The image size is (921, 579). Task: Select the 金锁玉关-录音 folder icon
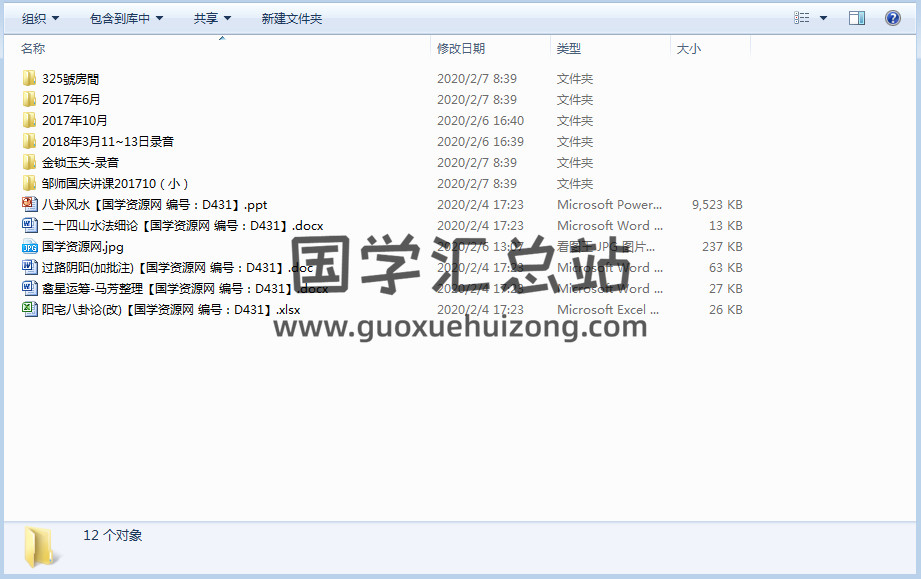coord(29,163)
